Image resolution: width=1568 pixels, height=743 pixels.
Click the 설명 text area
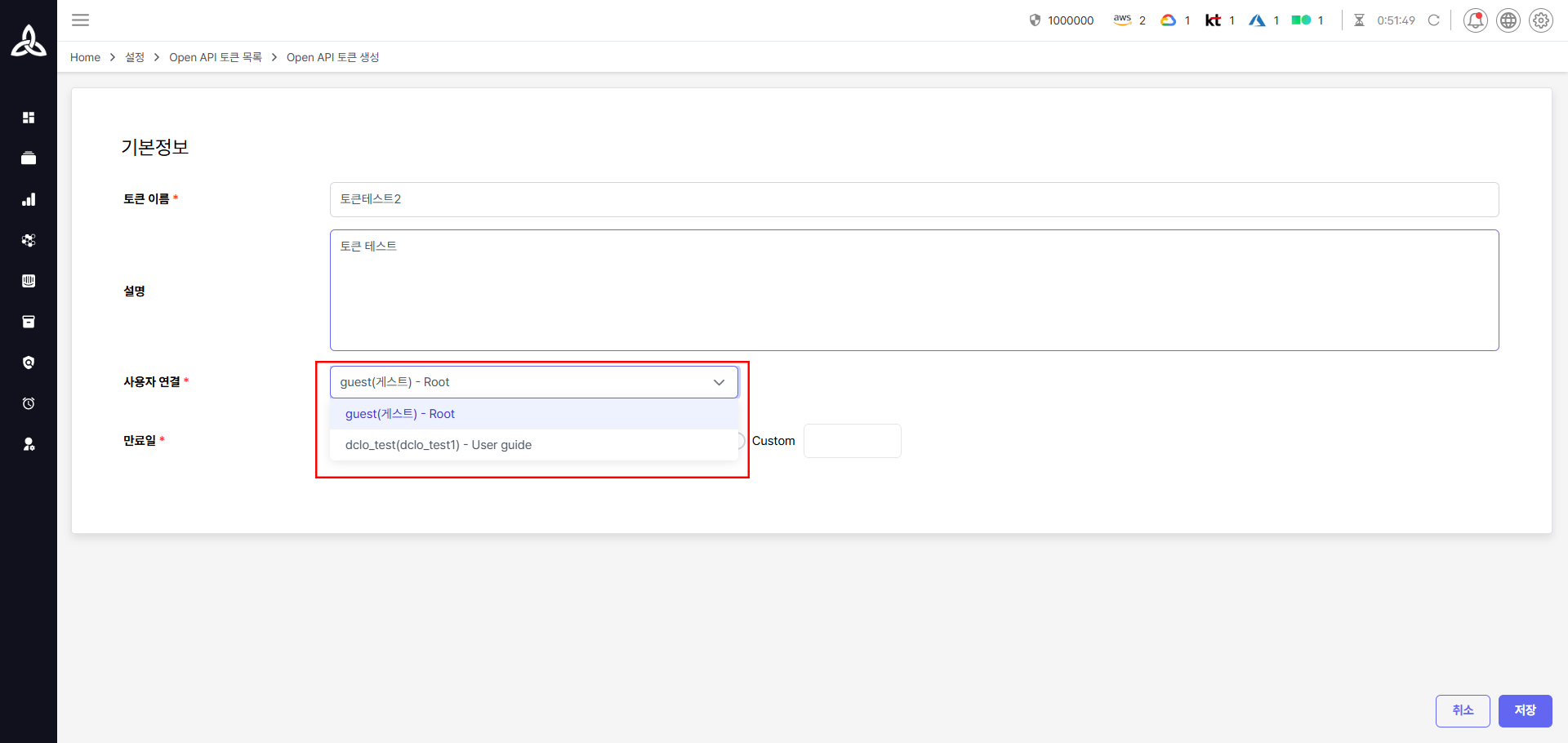914,290
